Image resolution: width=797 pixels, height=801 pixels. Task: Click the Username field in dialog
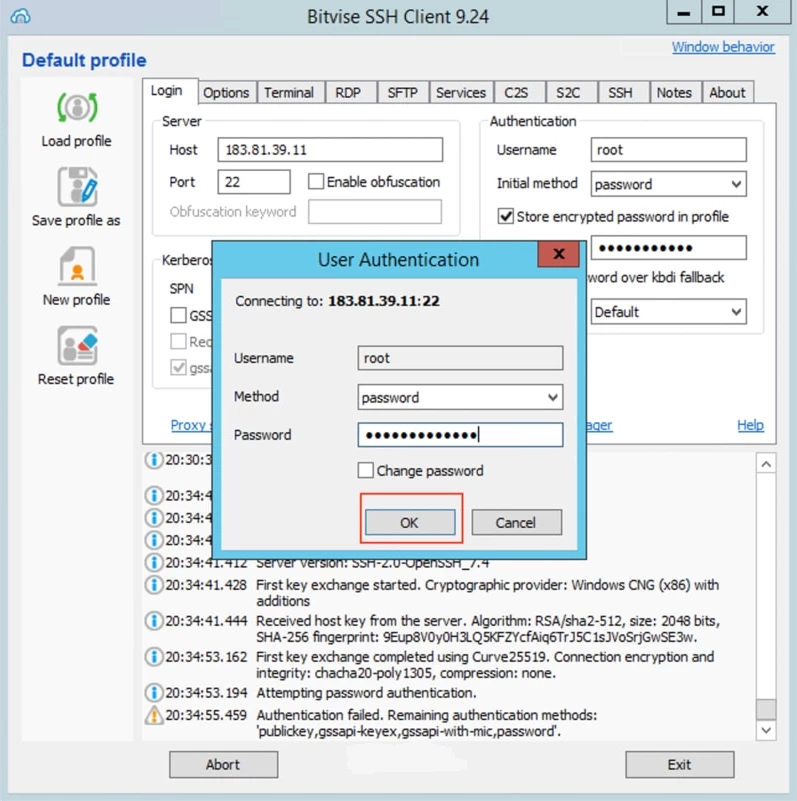click(460, 358)
